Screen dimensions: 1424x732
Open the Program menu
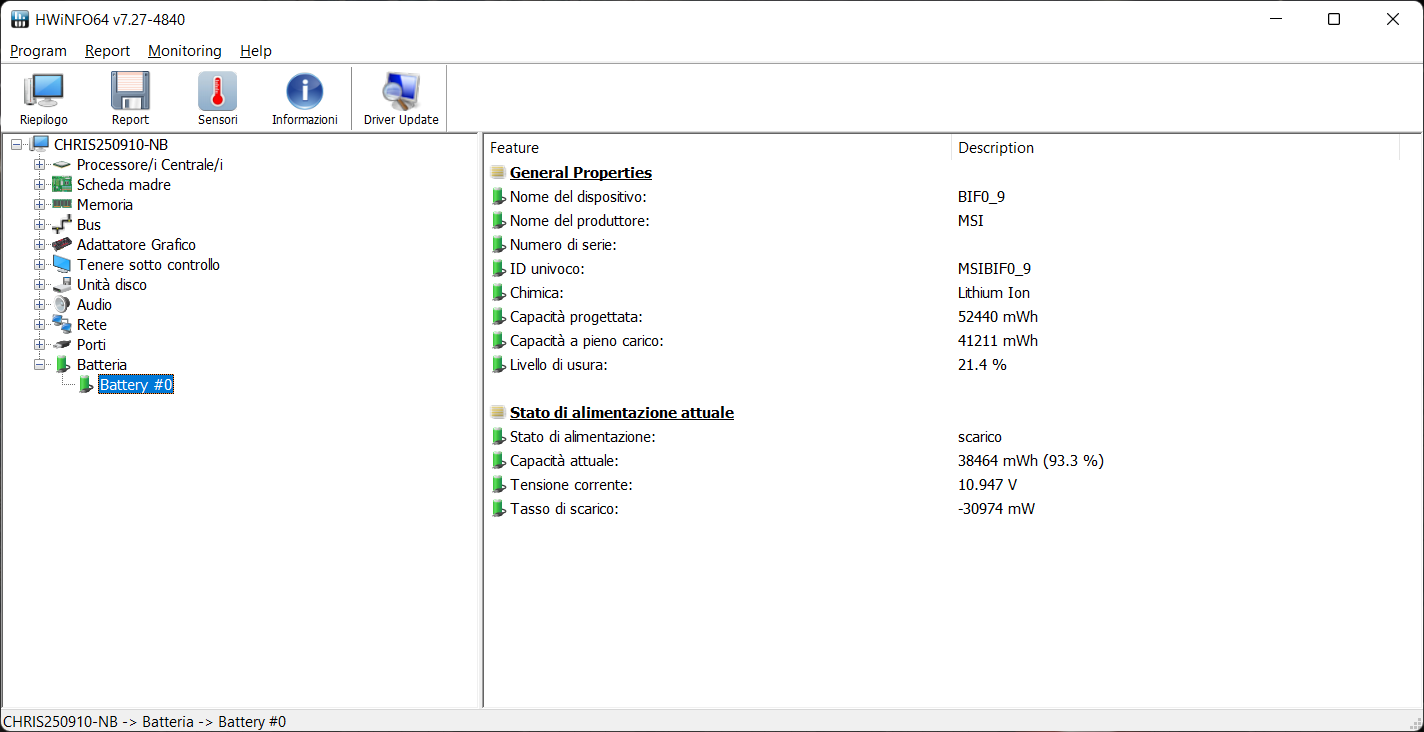[x=38, y=51]
